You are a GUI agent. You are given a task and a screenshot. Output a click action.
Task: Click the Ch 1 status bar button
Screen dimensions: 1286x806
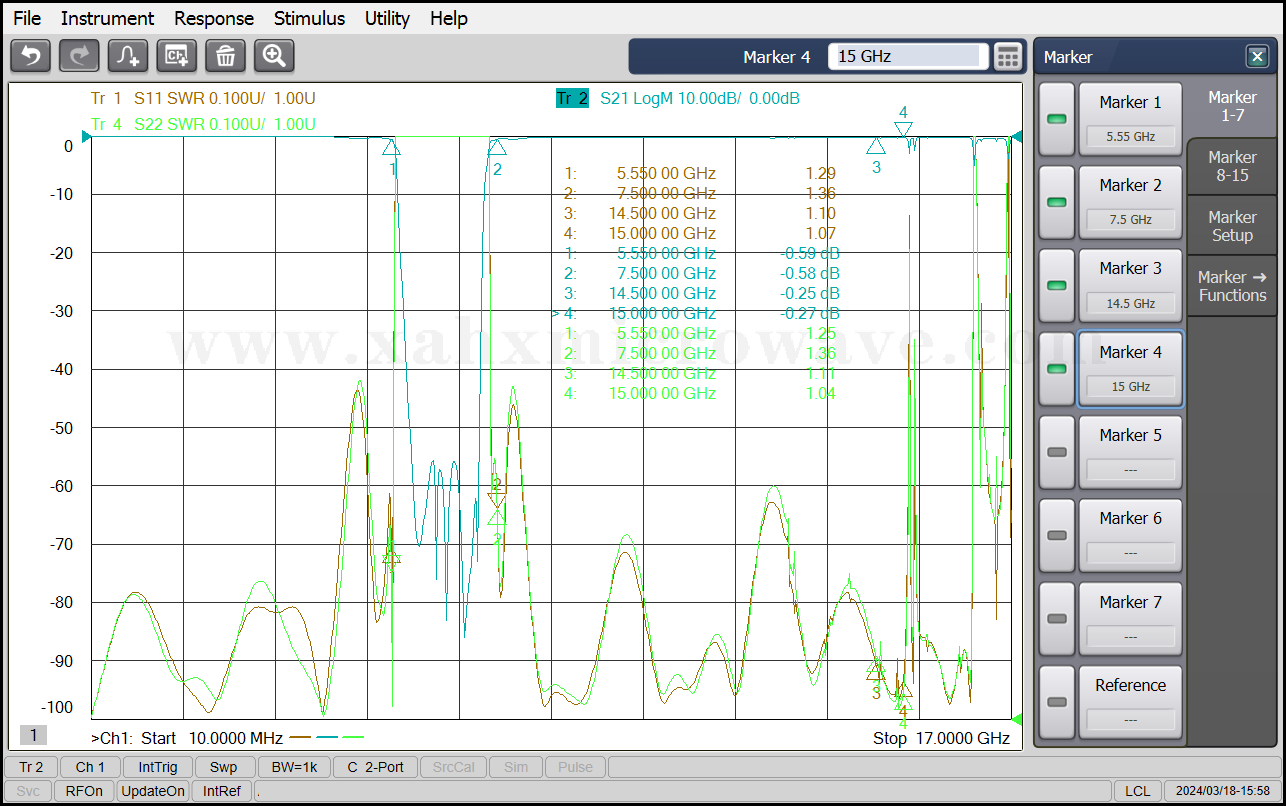click(x=90, y=767)
